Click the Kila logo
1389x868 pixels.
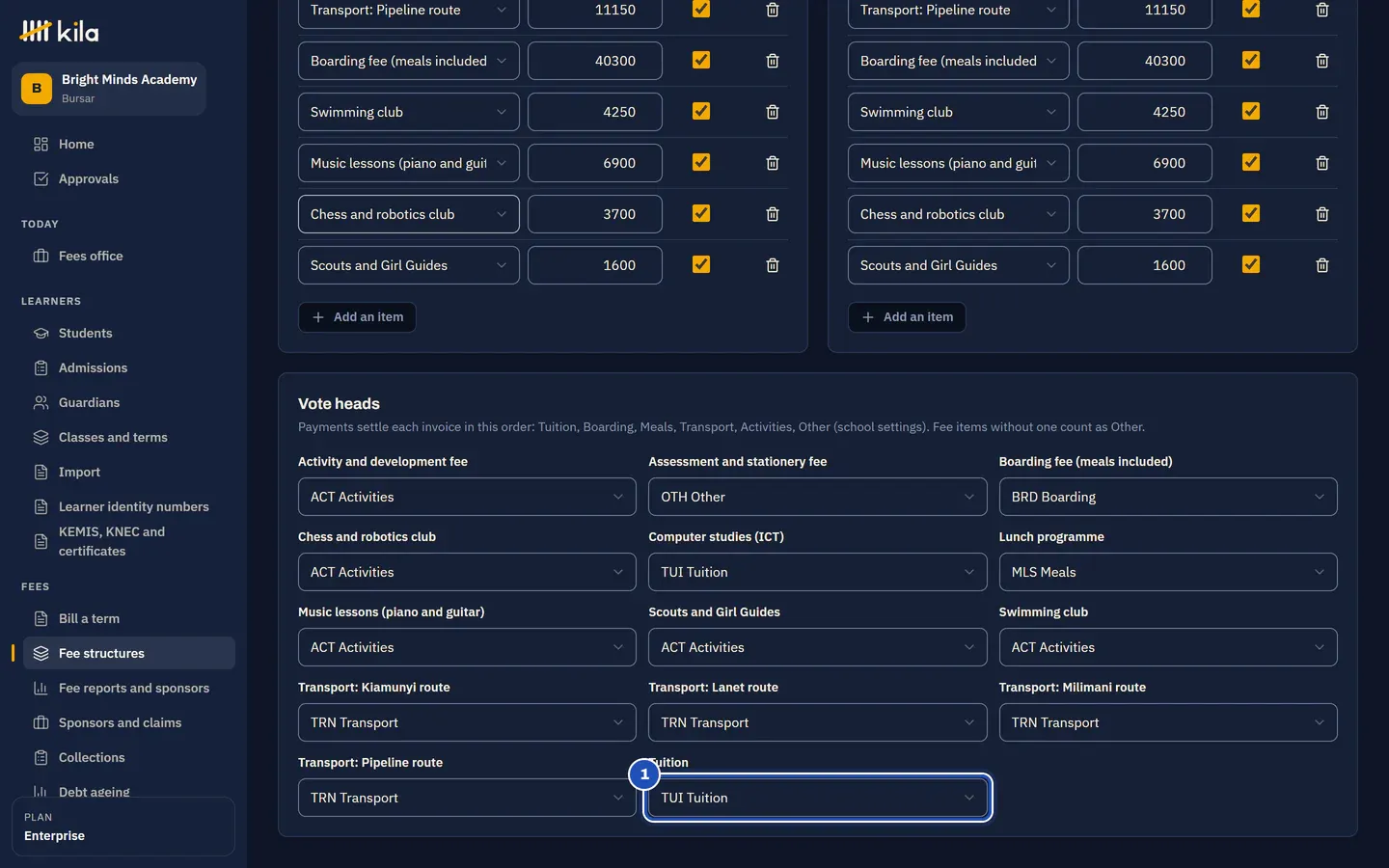click(60, 32)
